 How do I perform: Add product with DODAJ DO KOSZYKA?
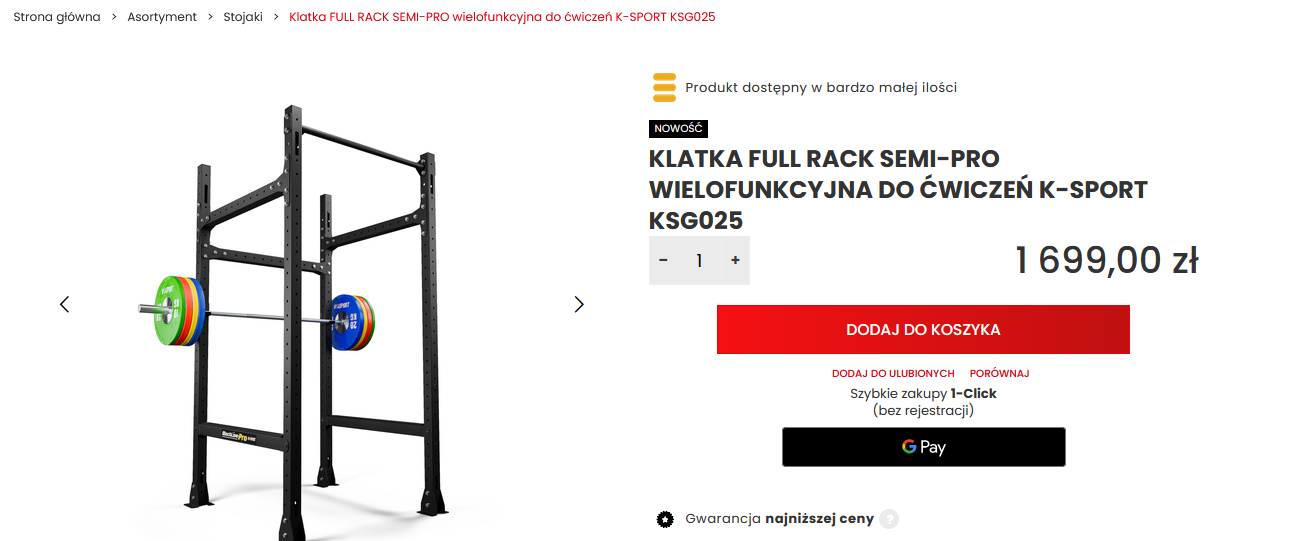click(923, 329)
